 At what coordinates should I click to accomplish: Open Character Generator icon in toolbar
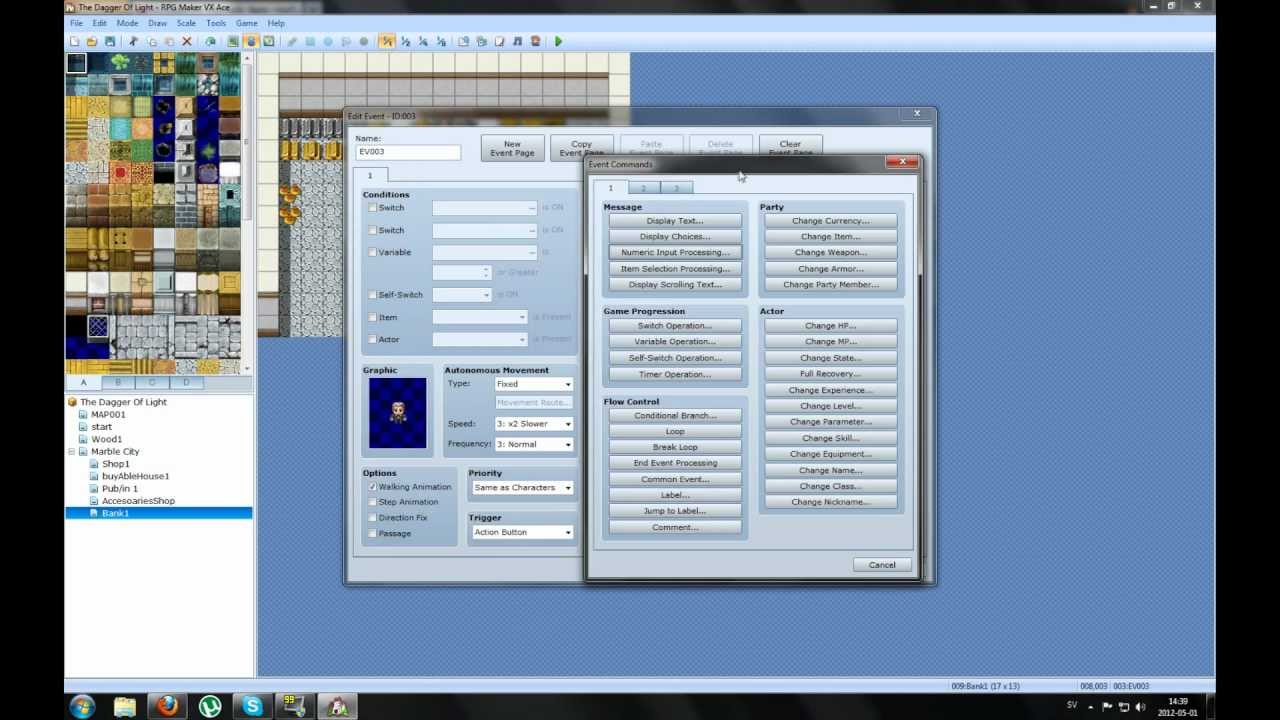(535, 41)
